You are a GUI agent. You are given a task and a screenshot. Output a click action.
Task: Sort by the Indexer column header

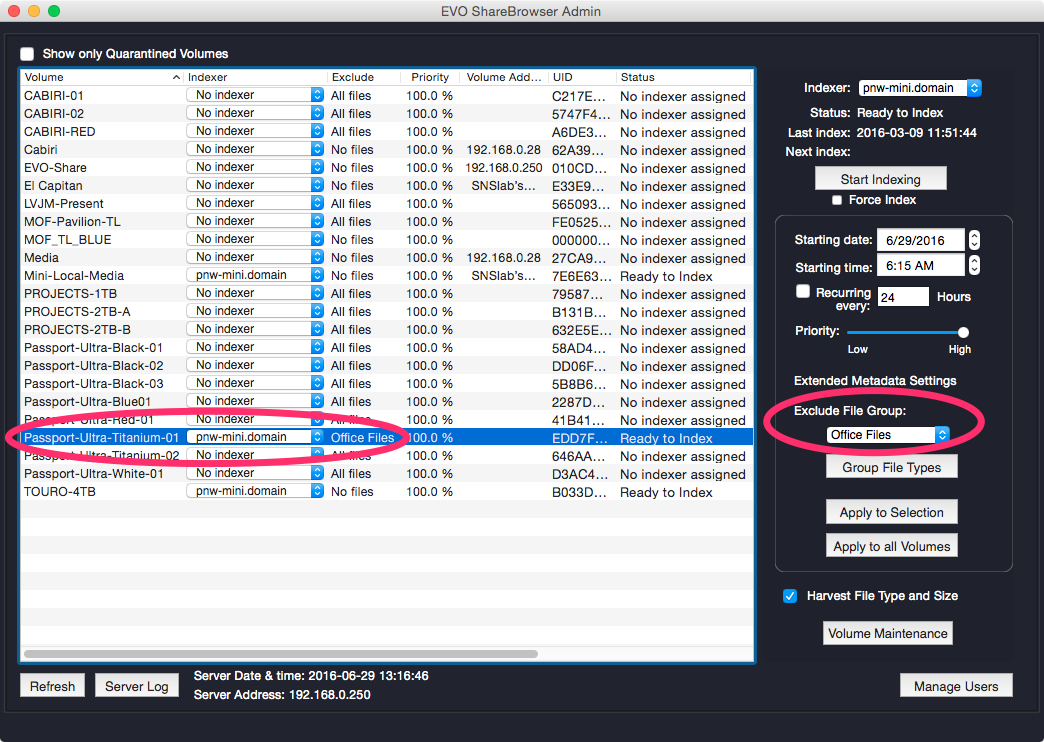click(x=255, y=77)
